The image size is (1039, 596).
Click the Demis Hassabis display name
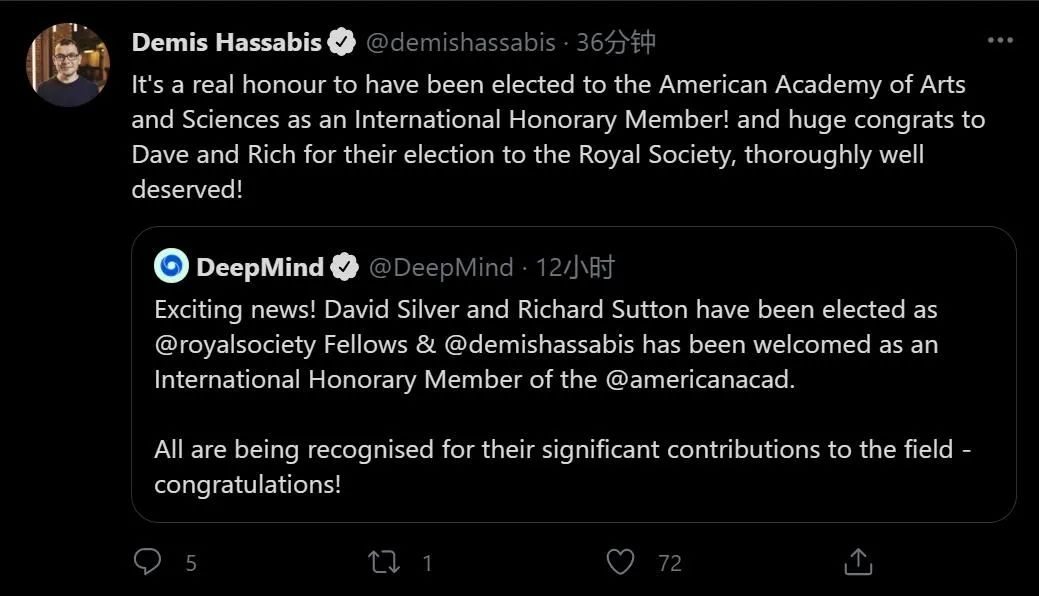(x=226, y=43)
